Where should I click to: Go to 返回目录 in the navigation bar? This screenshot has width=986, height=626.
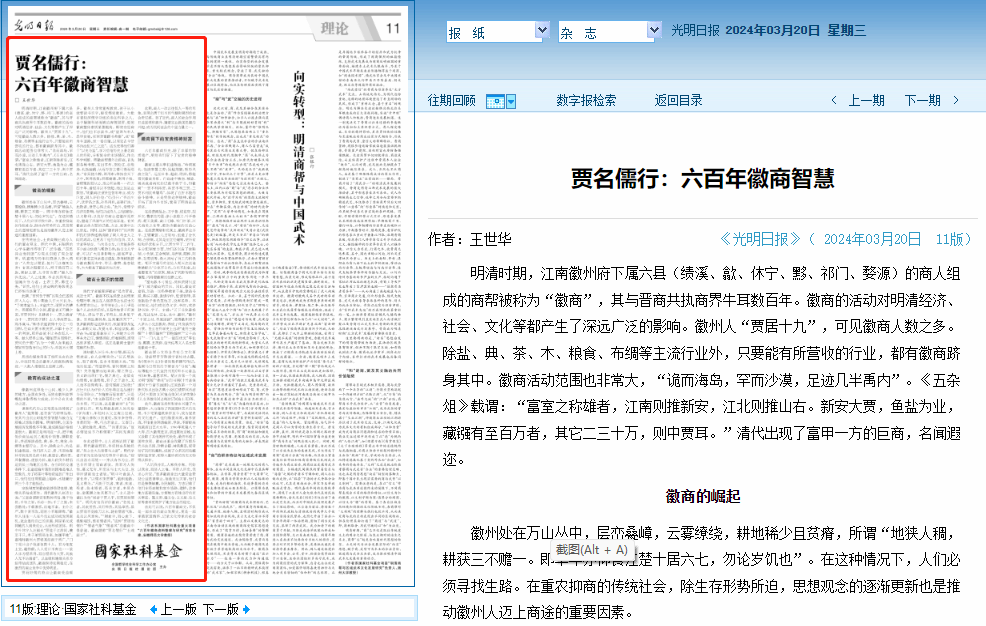pos(678,100)
